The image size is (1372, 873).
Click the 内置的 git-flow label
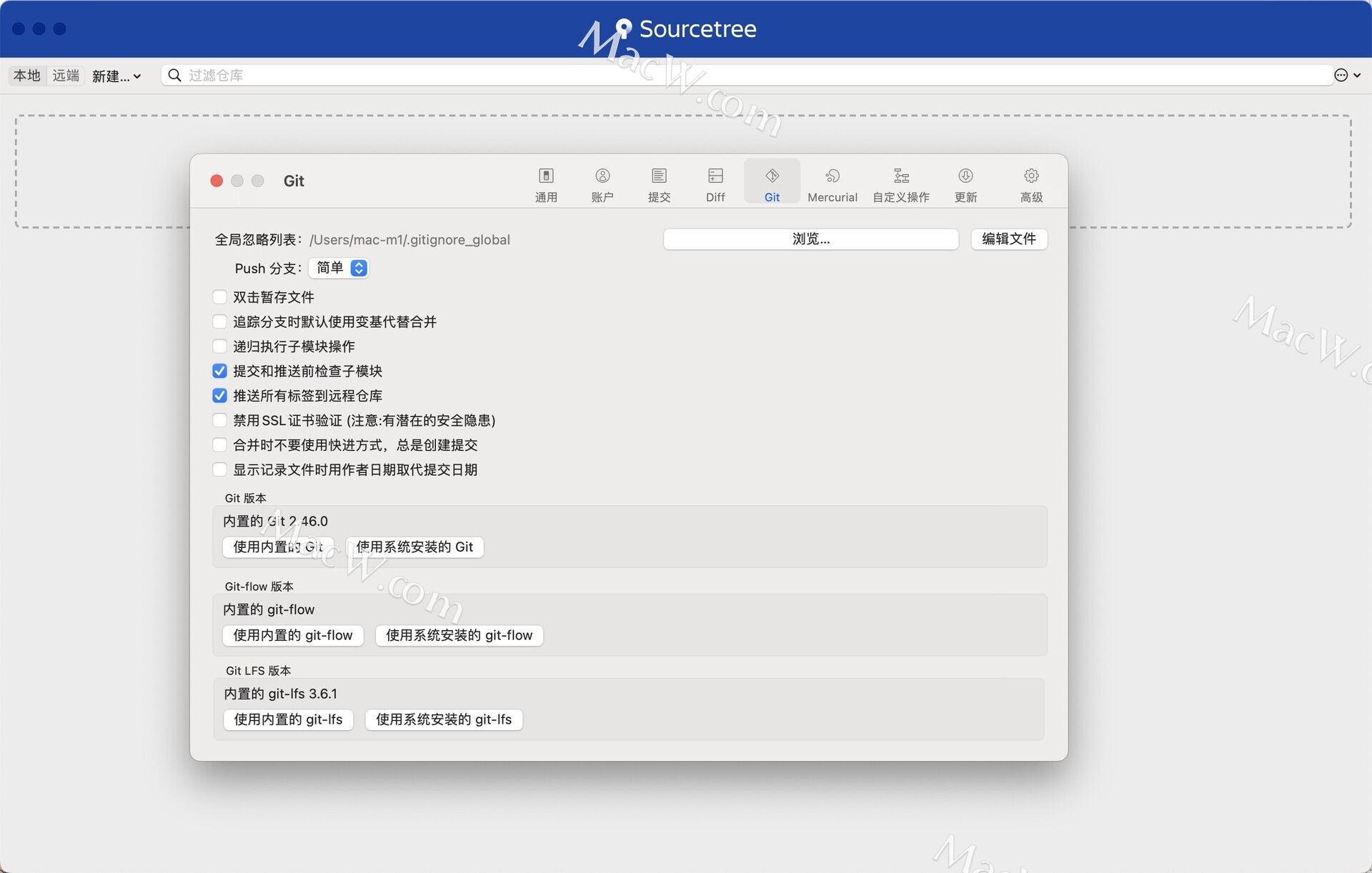pyautogui.click(x=269, y=609)
